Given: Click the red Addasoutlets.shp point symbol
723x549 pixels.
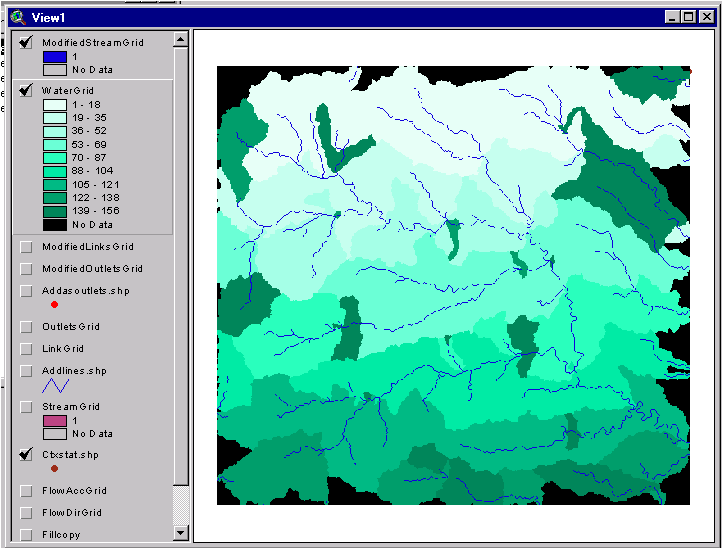Looking at the screenshot, I should click(54, 304).
